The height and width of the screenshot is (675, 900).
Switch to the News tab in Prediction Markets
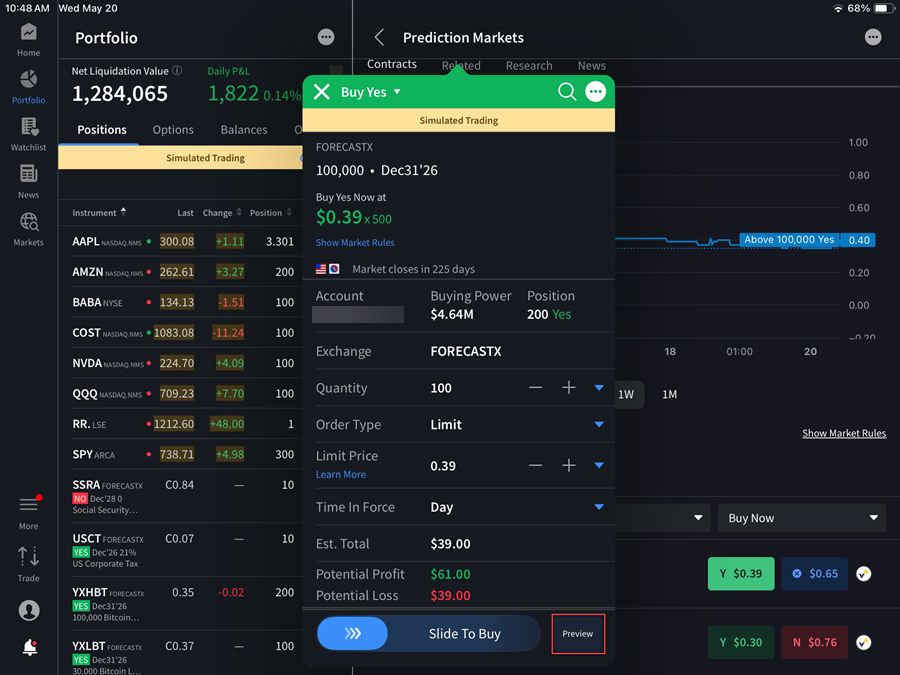(x=592, y=65)
